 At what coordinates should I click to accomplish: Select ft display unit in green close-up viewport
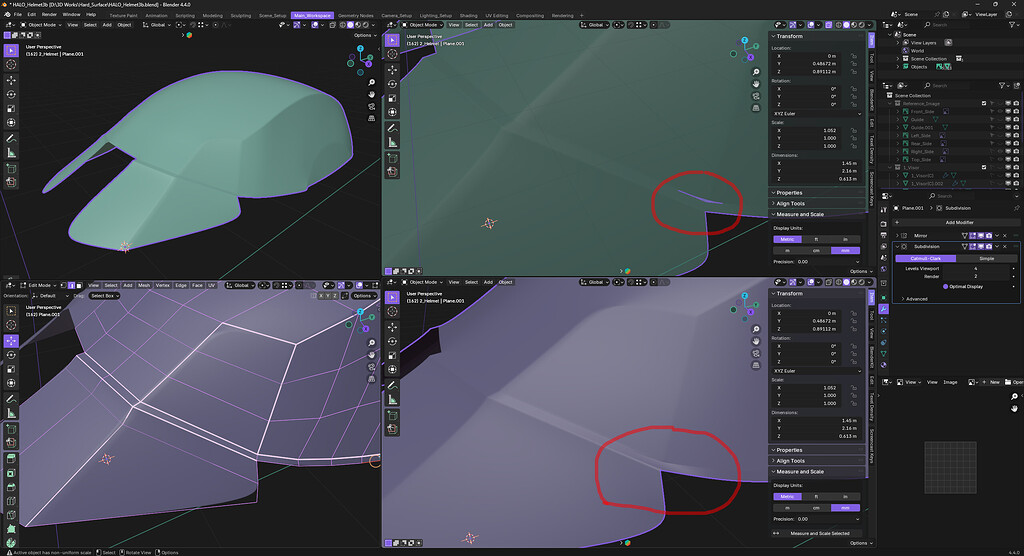[816, 239]
